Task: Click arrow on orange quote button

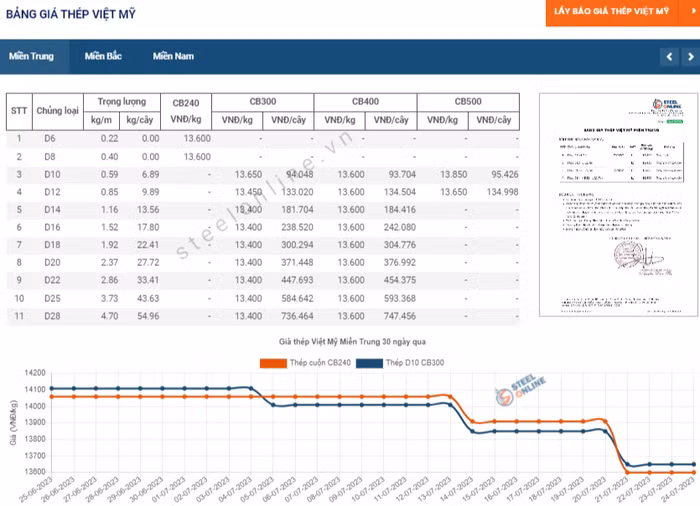Action: tap(693, 11)
